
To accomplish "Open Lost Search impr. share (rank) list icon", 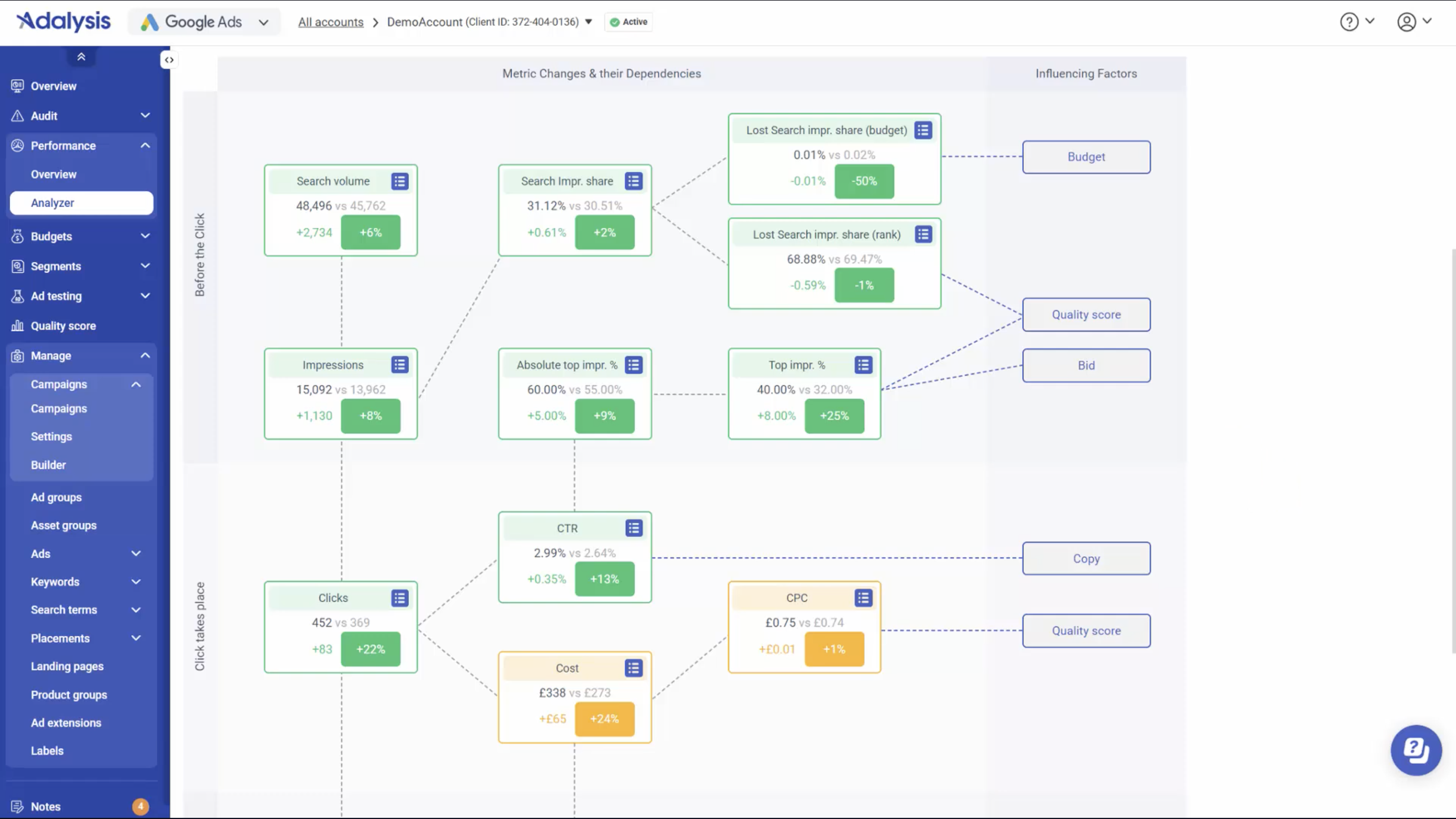I will pos(923,235).
